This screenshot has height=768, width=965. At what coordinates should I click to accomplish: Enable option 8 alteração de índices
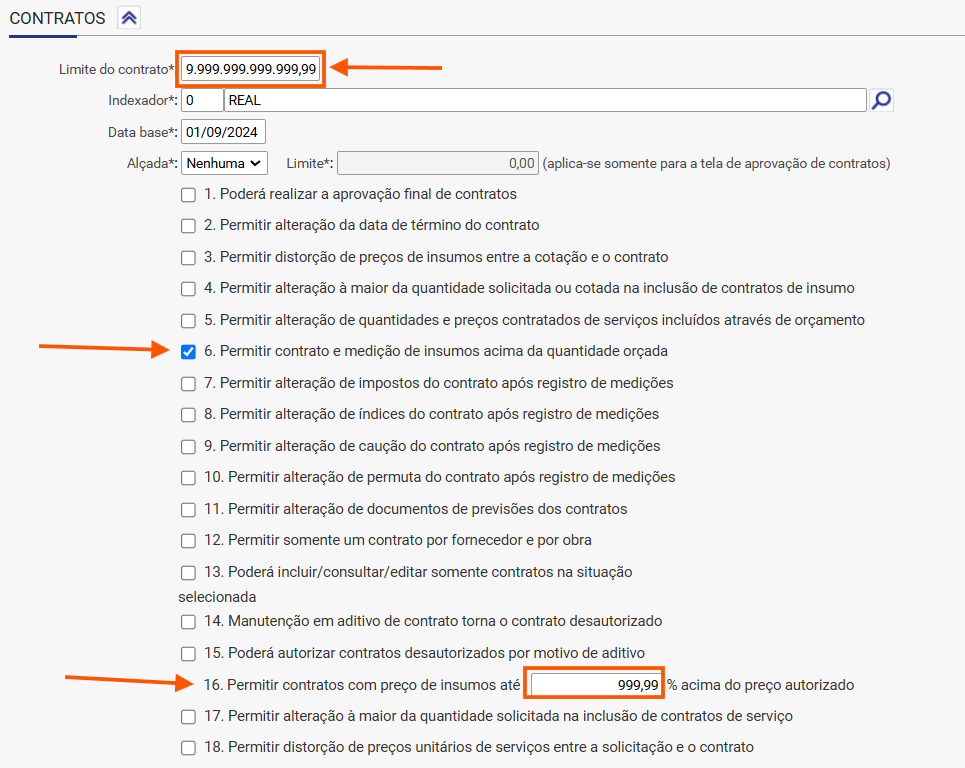coord(188,415)
